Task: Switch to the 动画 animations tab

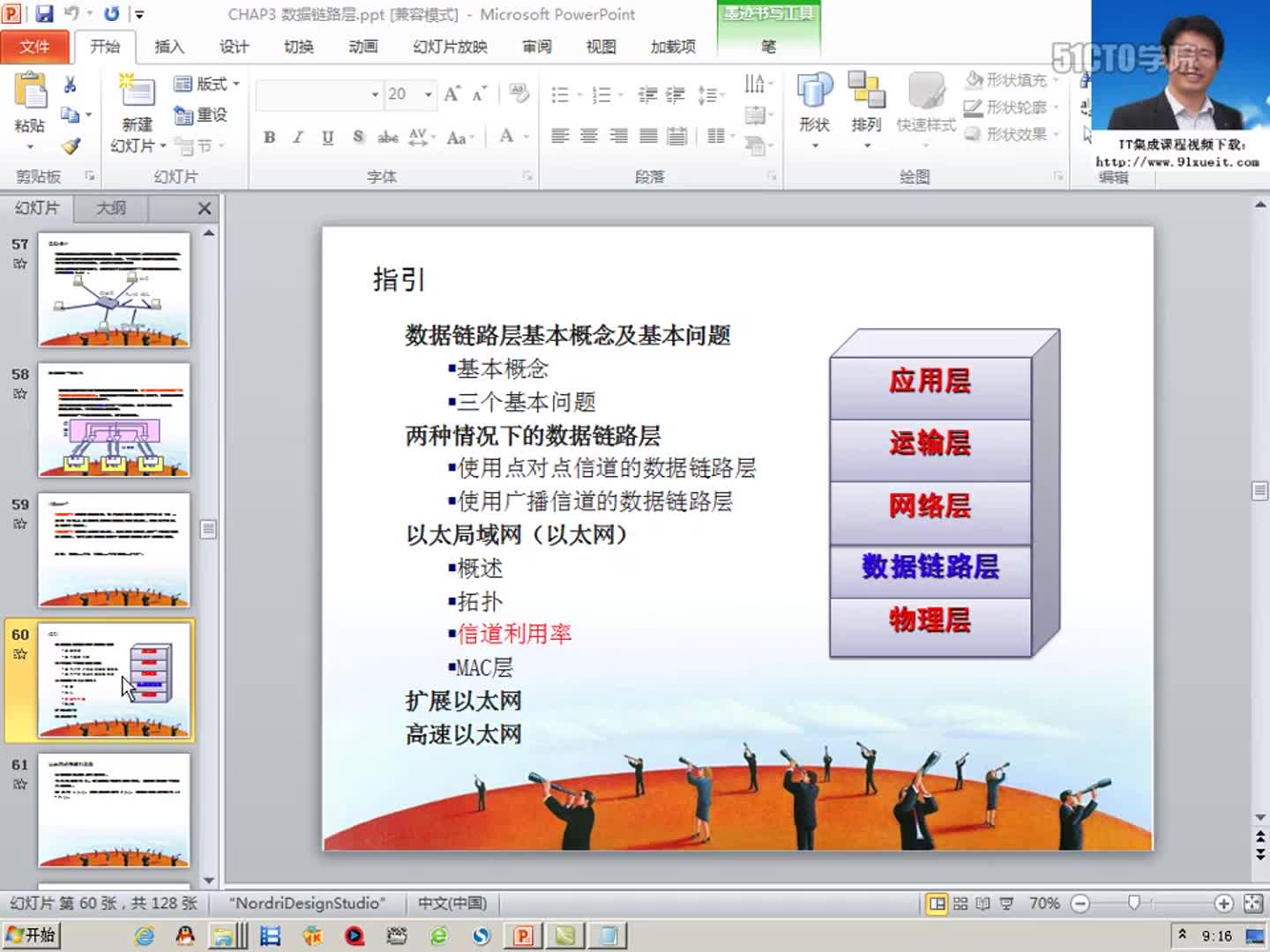Action: (x=363, y=46)
